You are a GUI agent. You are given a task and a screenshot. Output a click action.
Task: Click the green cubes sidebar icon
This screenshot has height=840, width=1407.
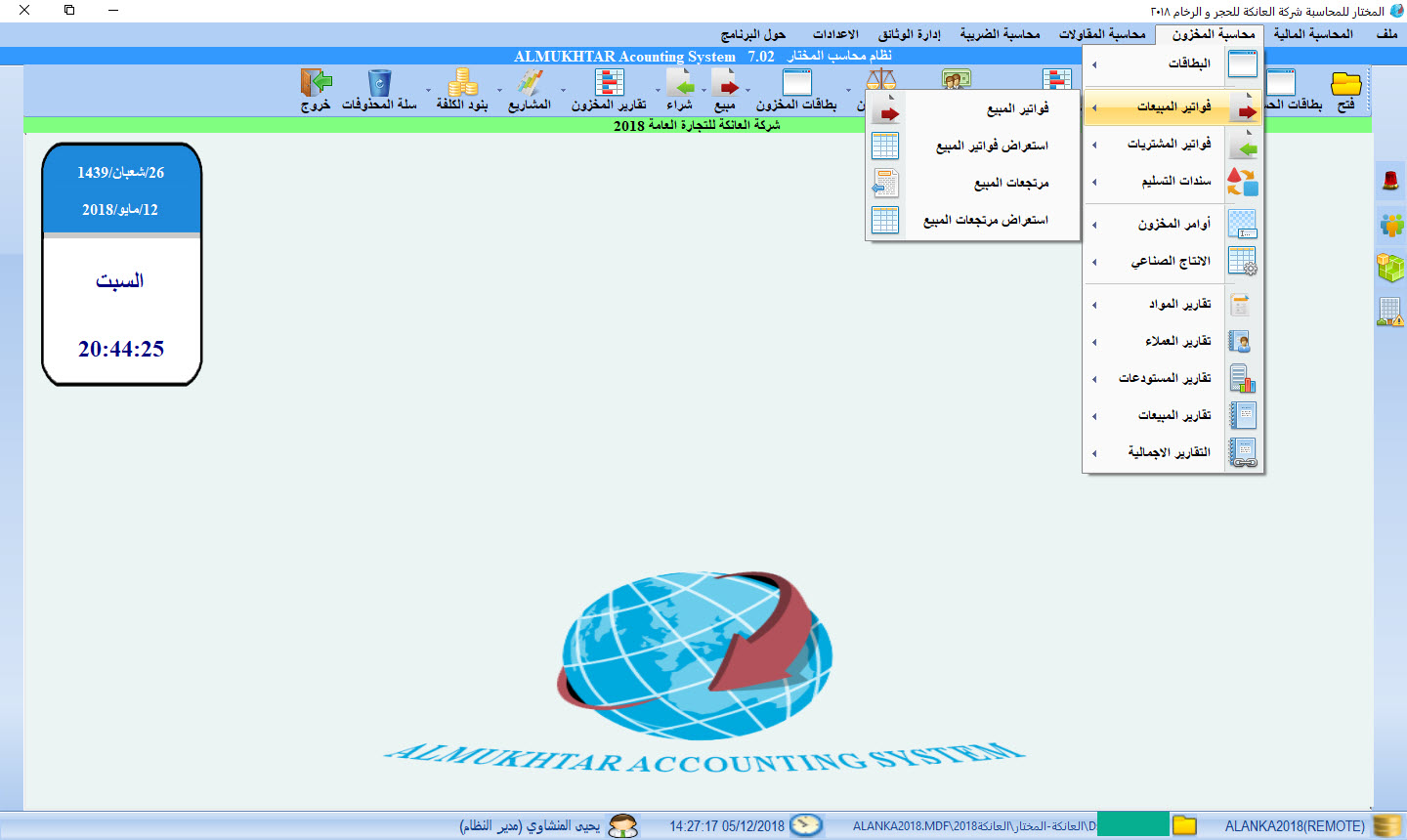tap(1389, 267)
